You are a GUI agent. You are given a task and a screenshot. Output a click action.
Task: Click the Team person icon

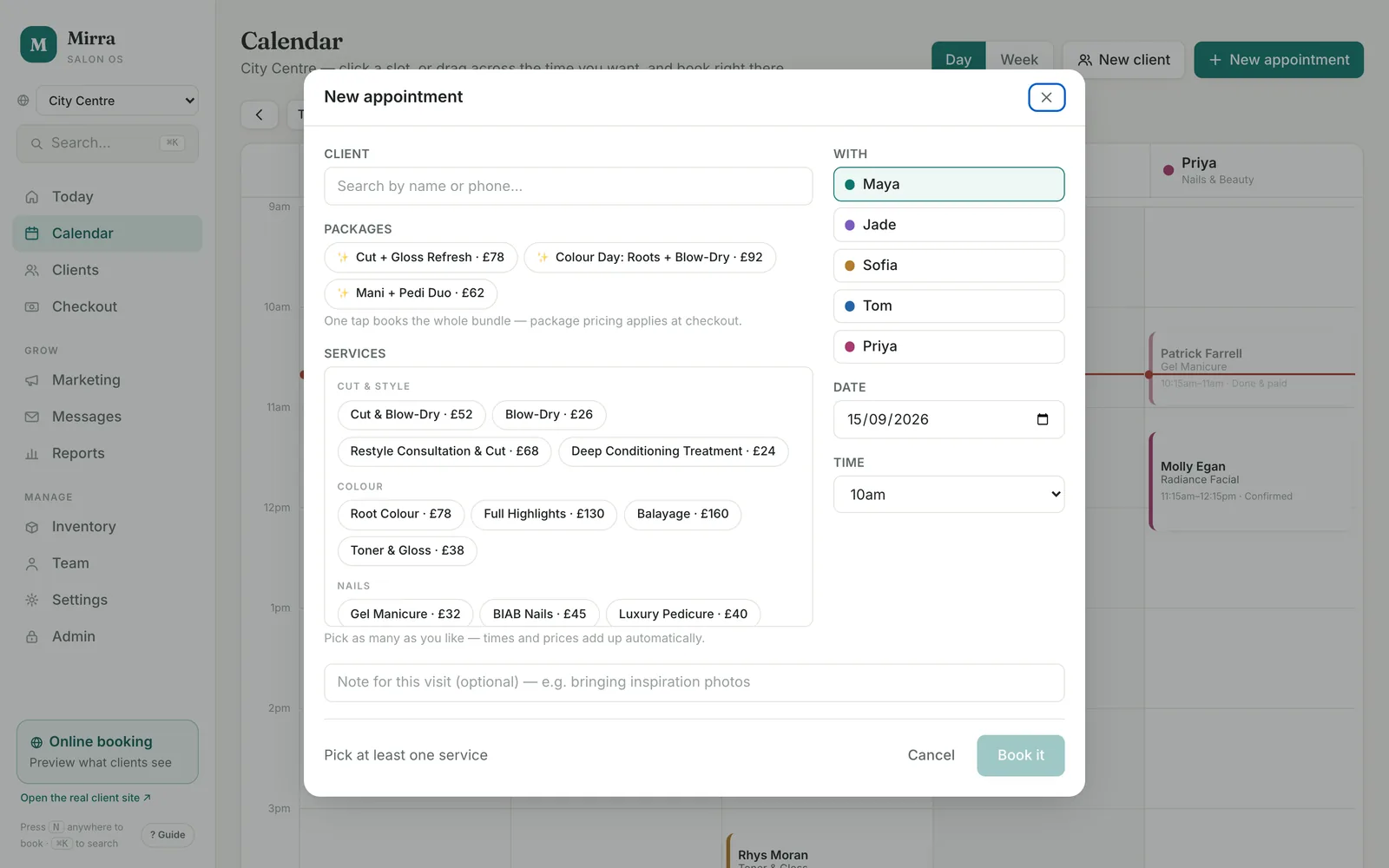pos(32,563)
